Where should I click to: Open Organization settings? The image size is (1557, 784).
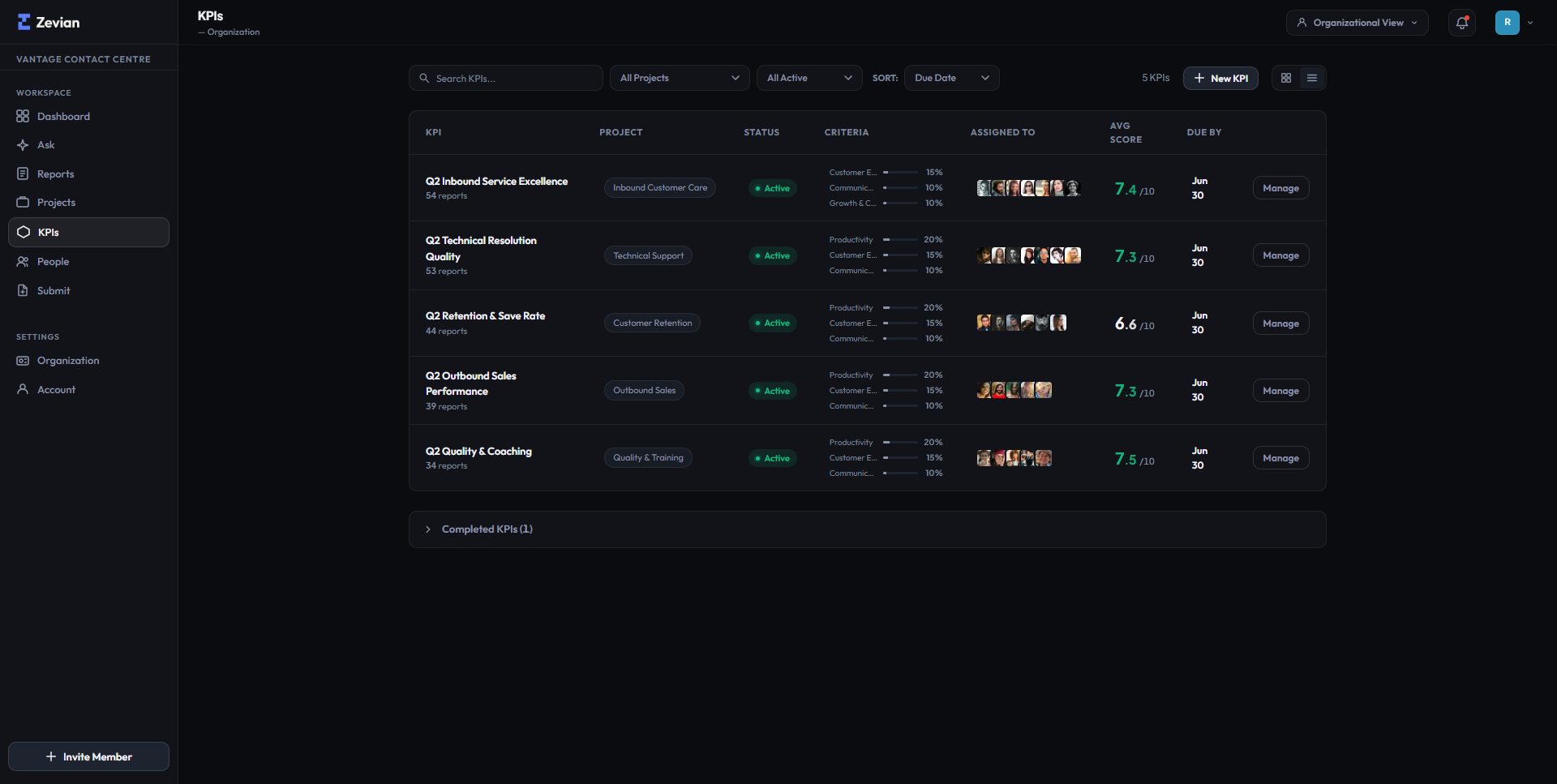(x=88, y=361)
